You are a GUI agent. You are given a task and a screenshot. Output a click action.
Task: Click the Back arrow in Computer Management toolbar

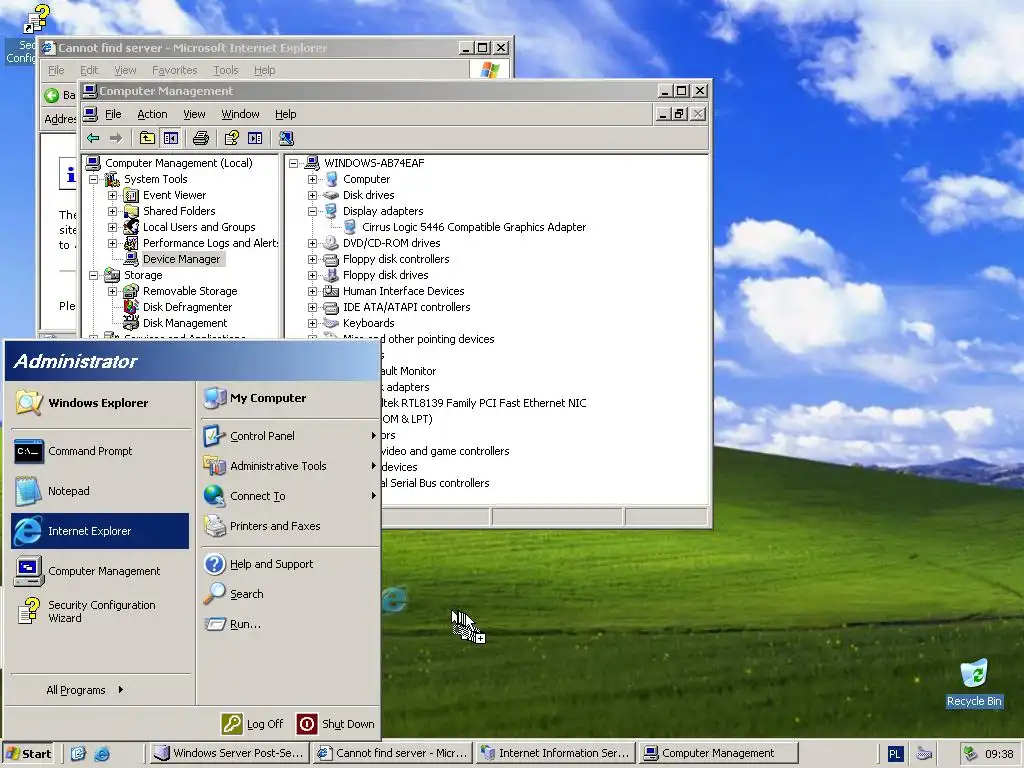93,138
